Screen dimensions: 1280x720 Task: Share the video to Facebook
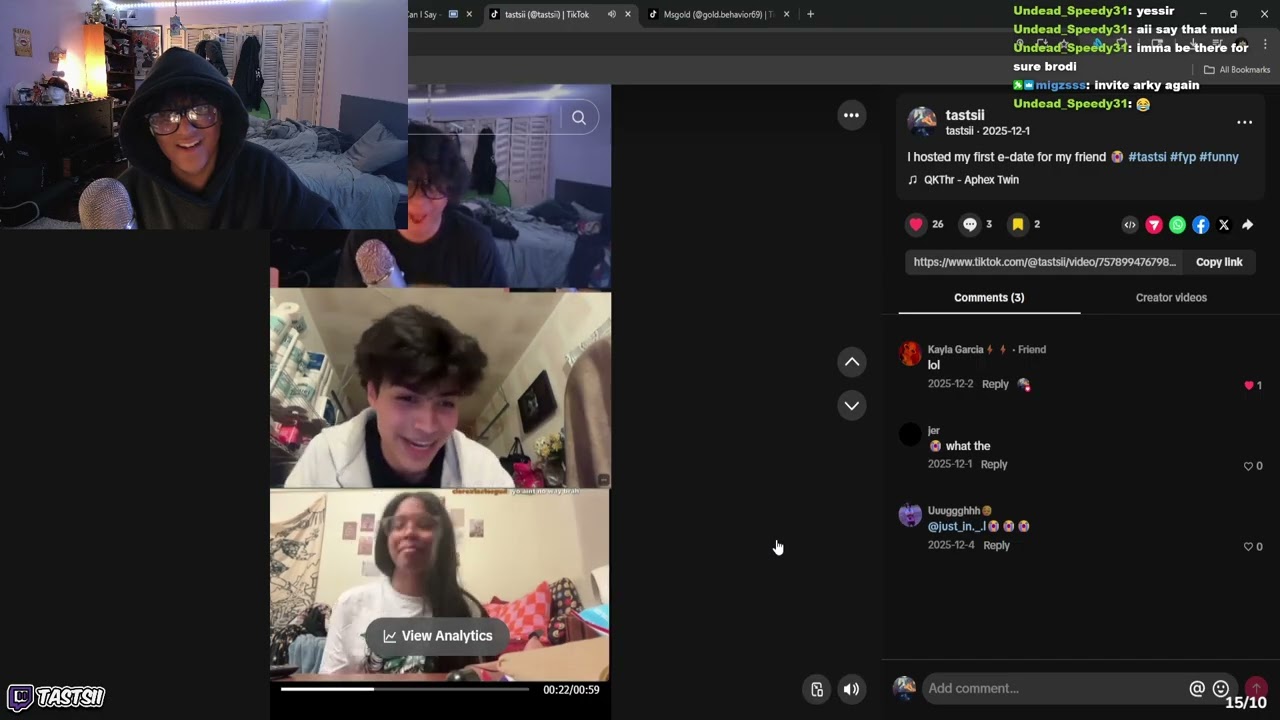point(1201,225)
